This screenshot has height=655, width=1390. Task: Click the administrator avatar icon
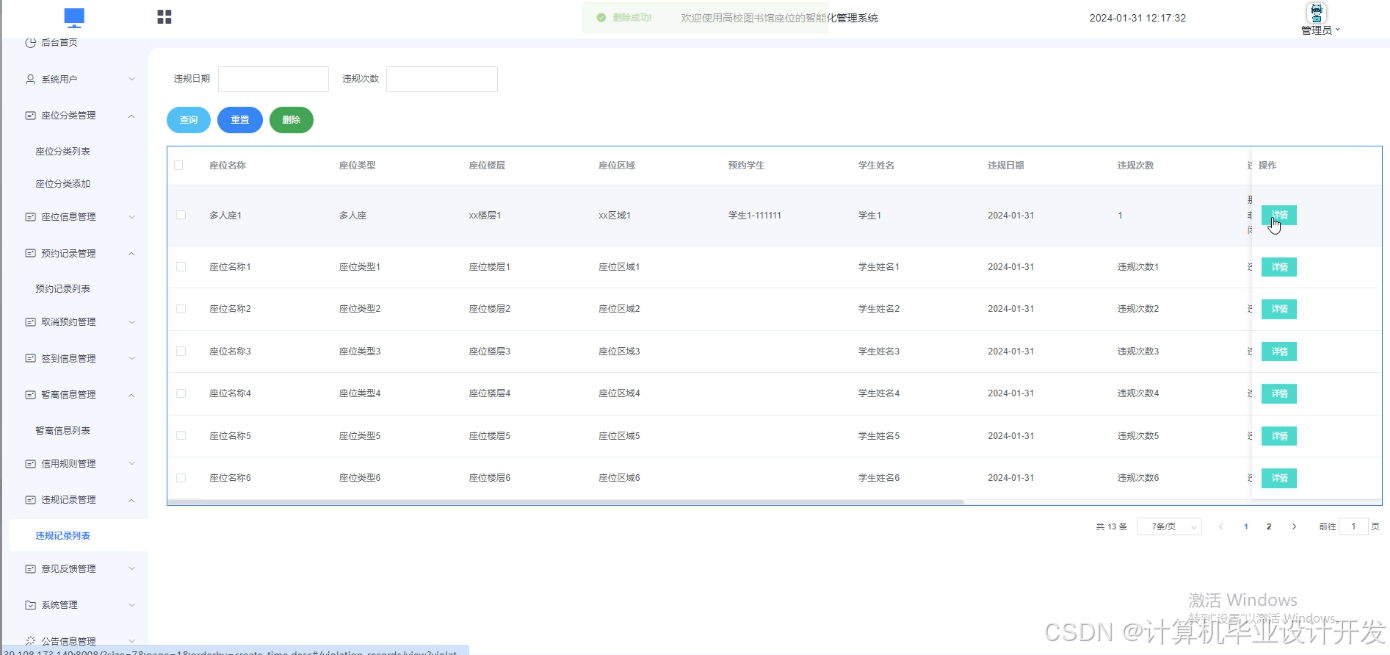pyautogui.click(x=1316, y=13)
